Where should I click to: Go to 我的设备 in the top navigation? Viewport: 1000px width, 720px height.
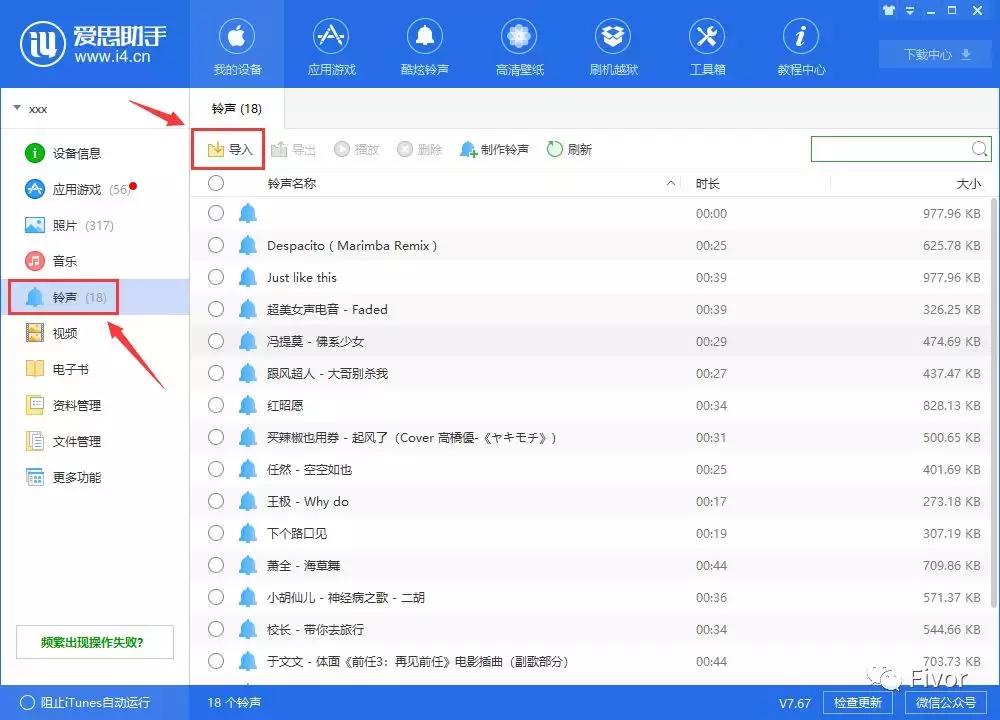pos(237,44)
